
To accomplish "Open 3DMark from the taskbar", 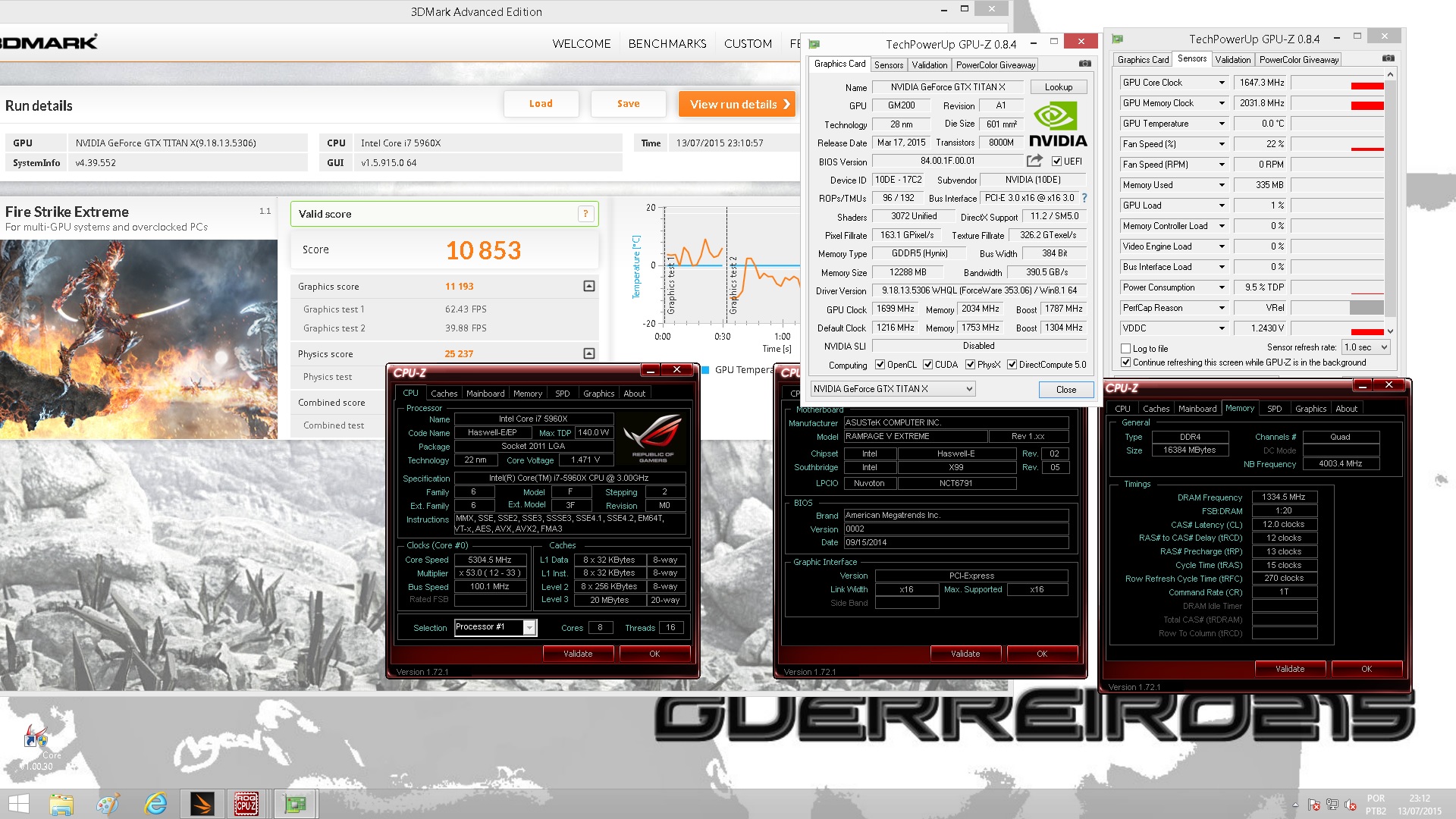I will click(x=202, y=804).
